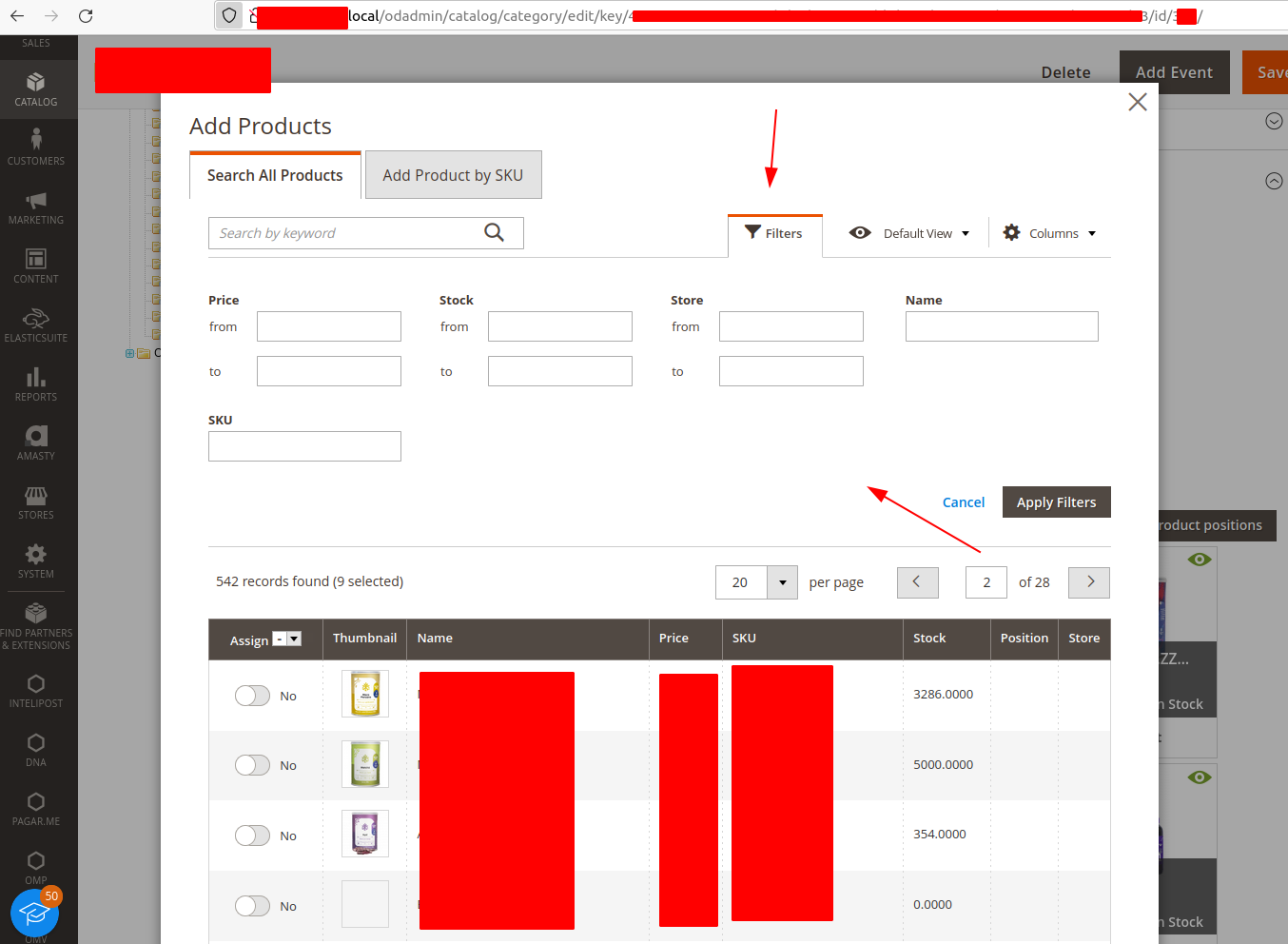Expand the Default View dropdown
This screenshot has width=1288, height=944.
pos(909,233)
